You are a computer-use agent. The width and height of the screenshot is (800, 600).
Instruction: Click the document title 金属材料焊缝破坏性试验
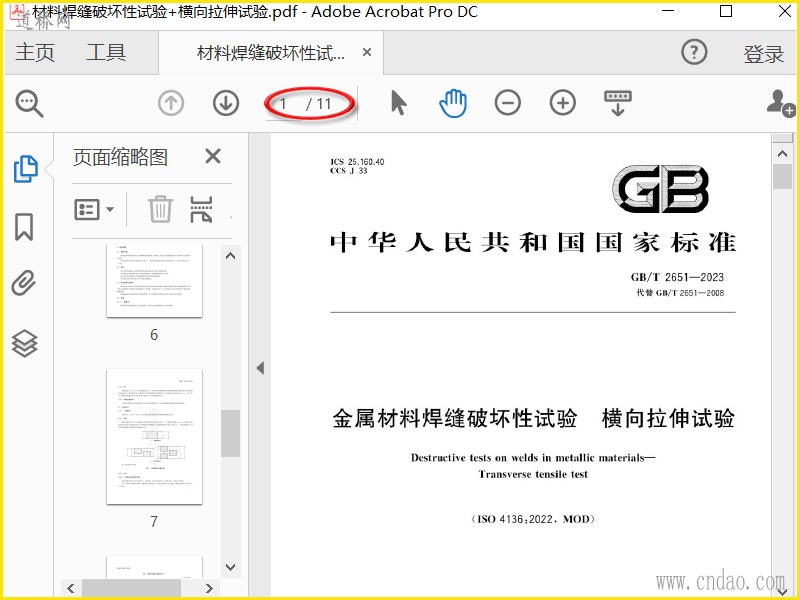(455, 419)
